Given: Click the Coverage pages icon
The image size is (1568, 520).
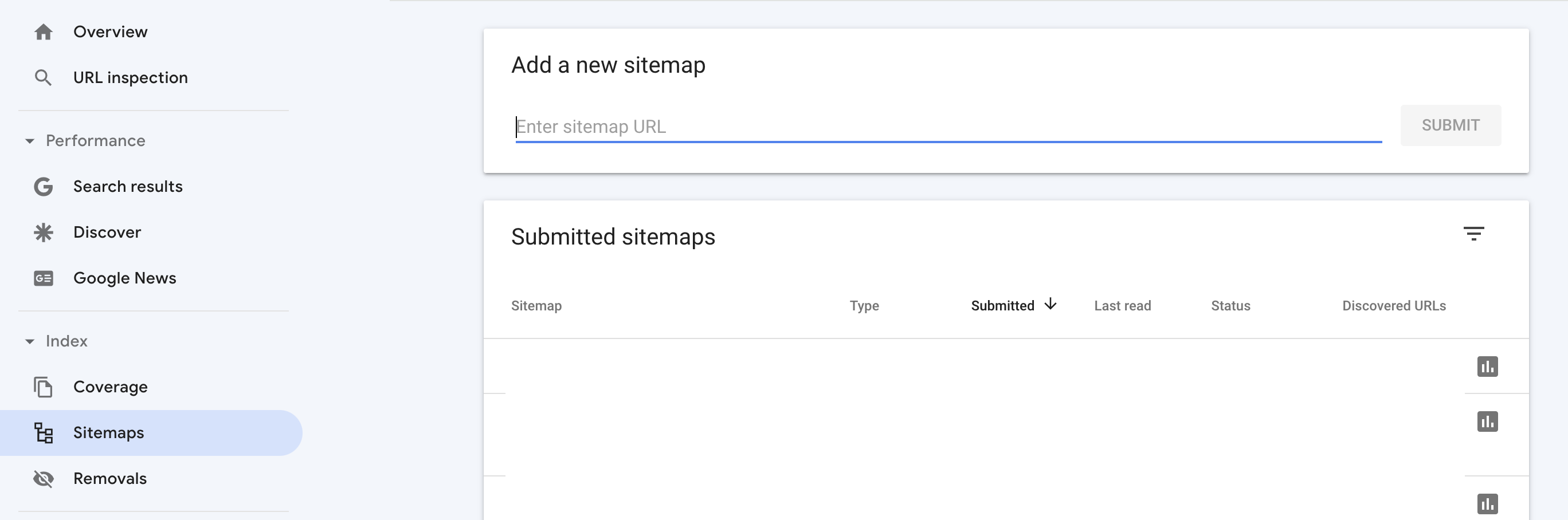Looking at the screenshot, I should (43, 387).
